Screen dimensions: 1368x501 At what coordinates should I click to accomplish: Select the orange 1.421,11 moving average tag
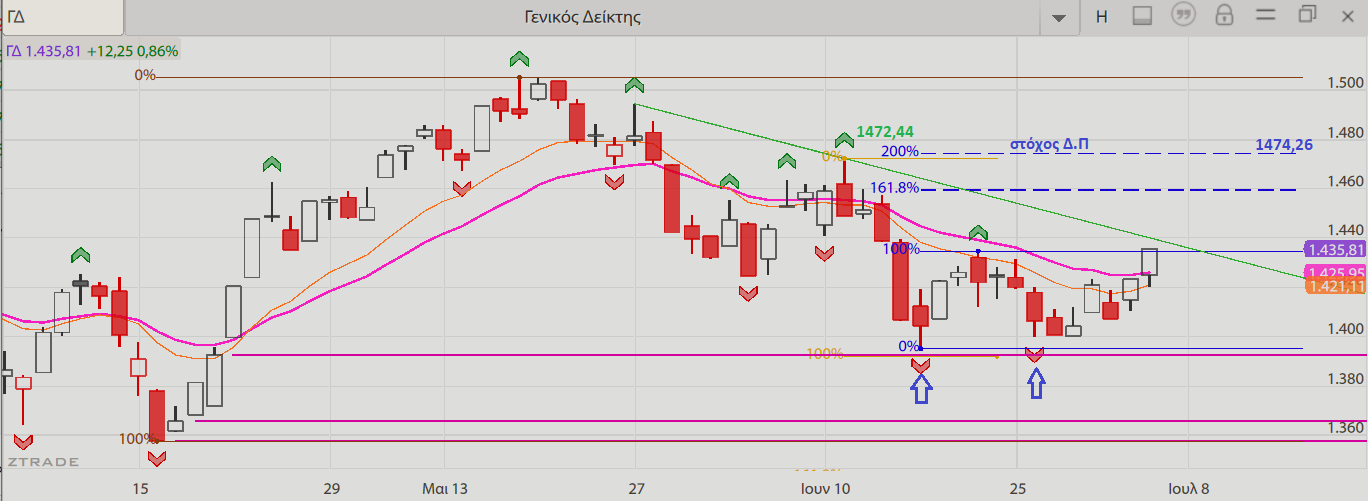(1335, 286)
